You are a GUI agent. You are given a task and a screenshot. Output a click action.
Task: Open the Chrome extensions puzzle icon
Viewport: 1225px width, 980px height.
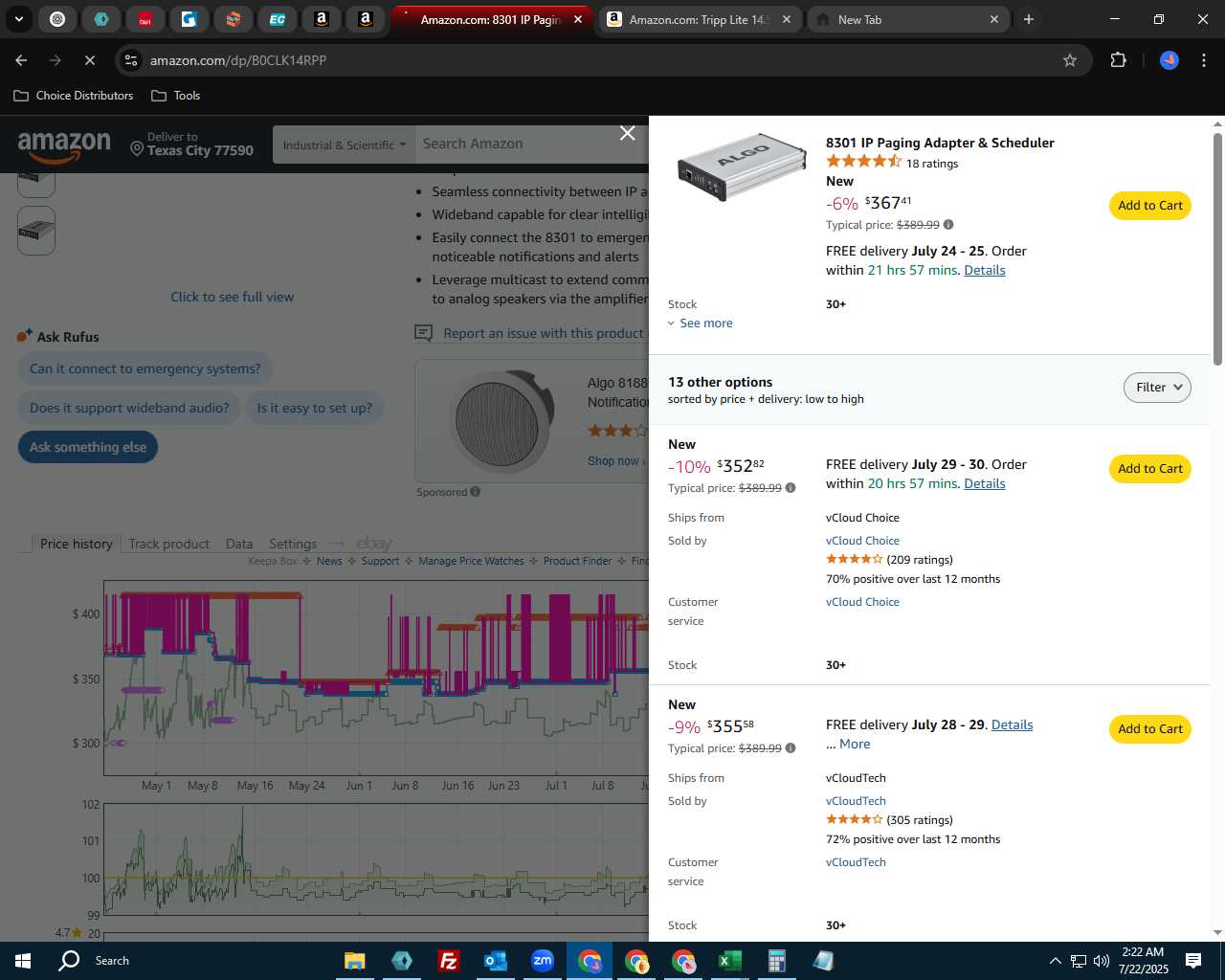1118,60
